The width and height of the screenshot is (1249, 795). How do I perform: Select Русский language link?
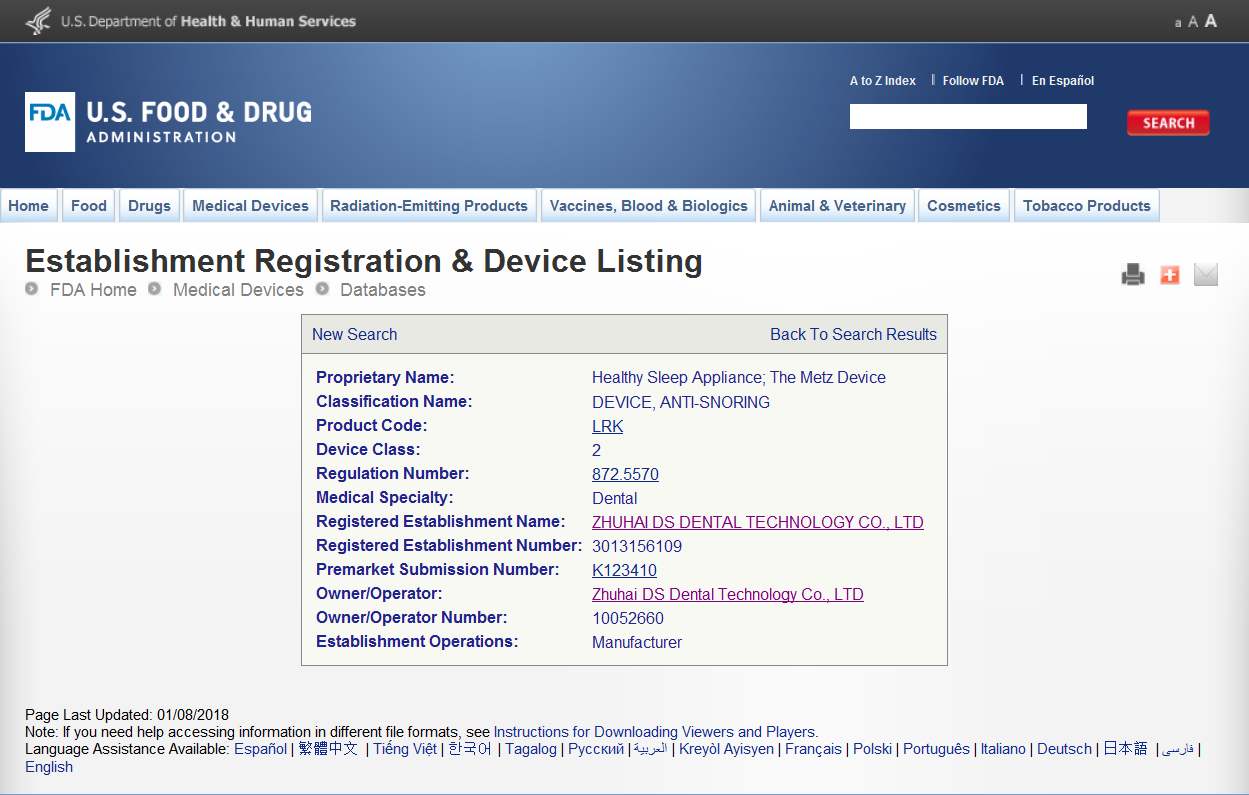(x=596, y=749)
